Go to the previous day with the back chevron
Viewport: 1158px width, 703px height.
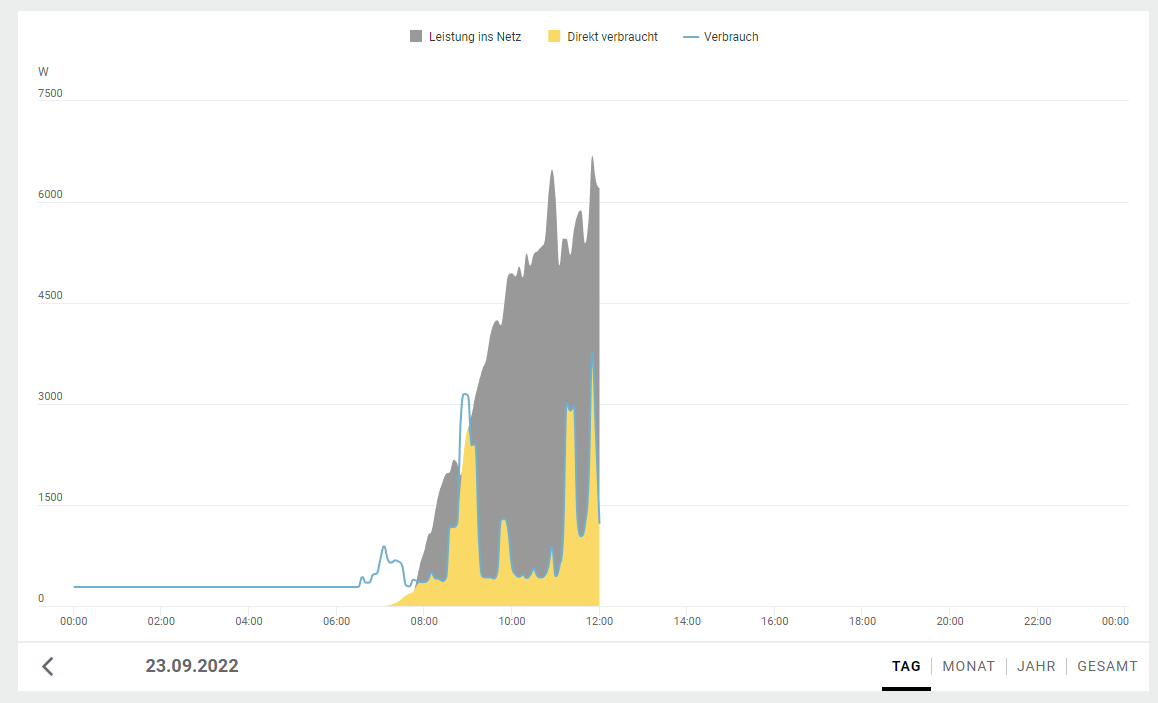[48, 666]
